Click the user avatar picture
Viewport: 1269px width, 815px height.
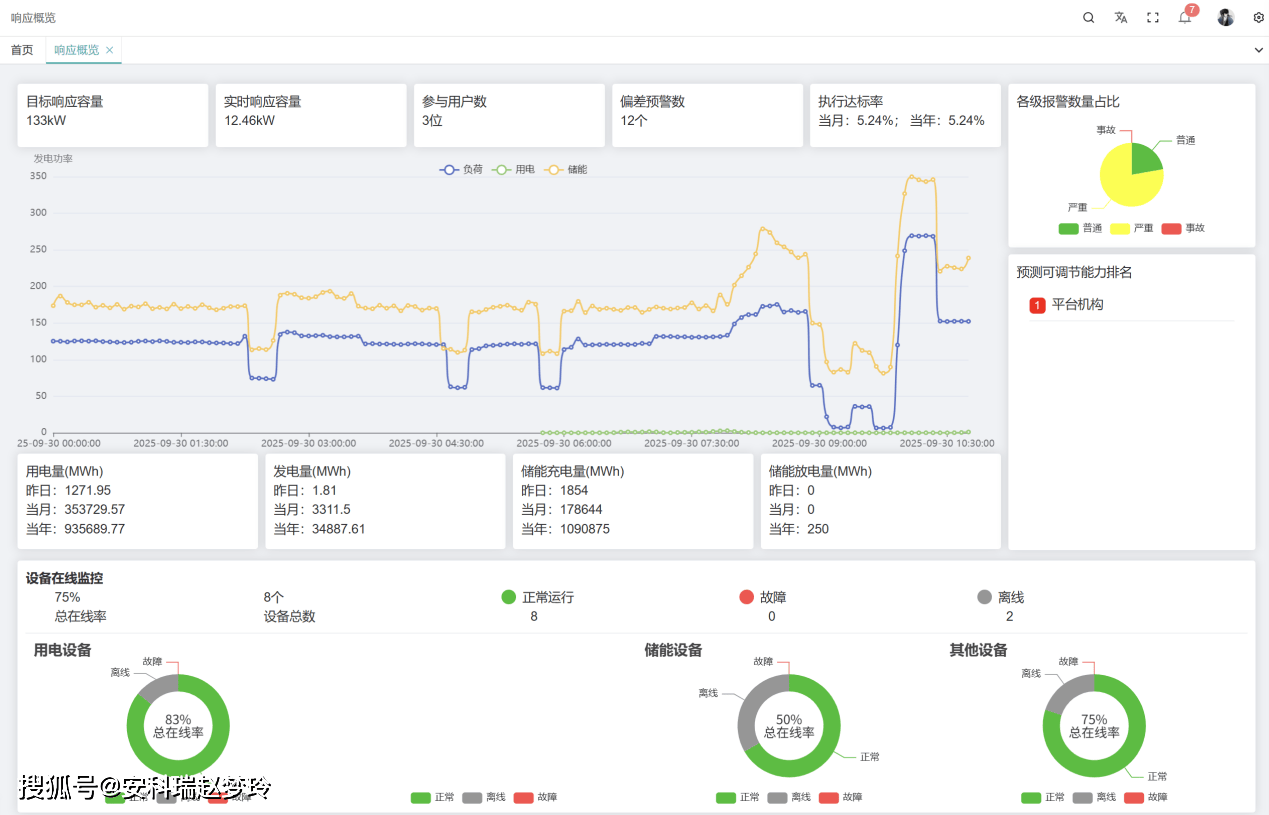pyautogui.click(x=1225, y=18)
